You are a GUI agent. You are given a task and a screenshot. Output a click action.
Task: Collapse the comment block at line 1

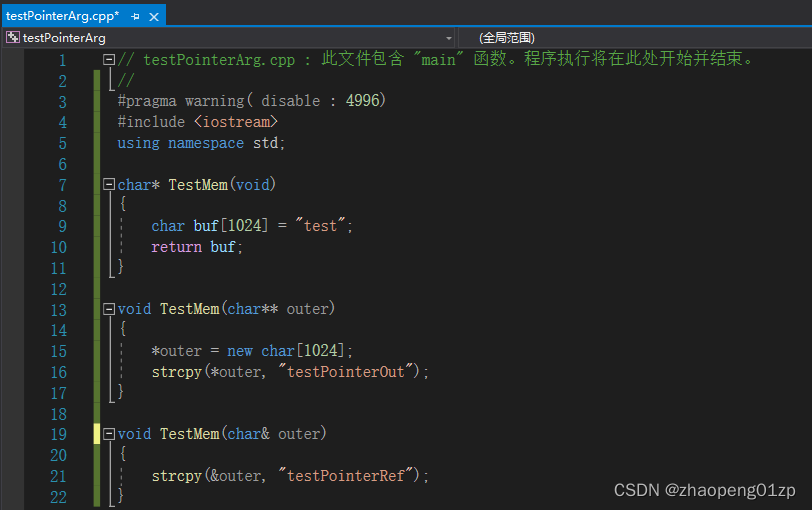coord(109,60)
